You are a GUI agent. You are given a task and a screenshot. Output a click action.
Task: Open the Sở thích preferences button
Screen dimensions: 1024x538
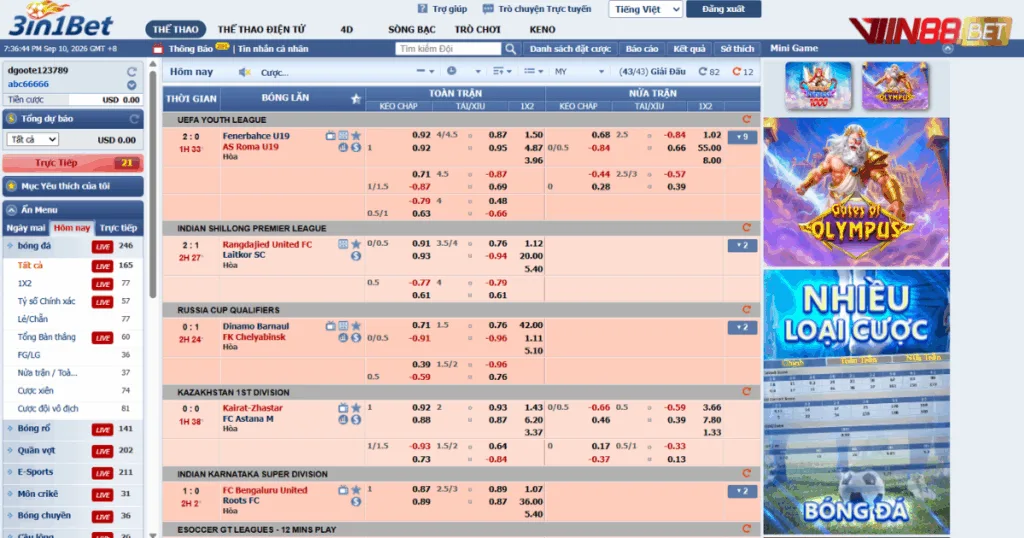(737, 49)
